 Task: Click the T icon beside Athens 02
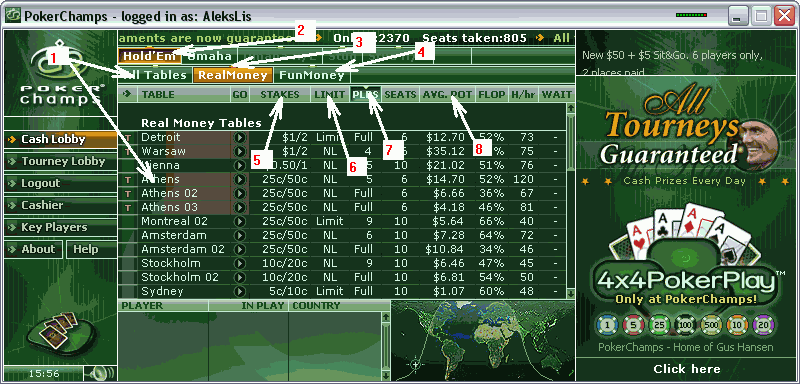point(128,194)
